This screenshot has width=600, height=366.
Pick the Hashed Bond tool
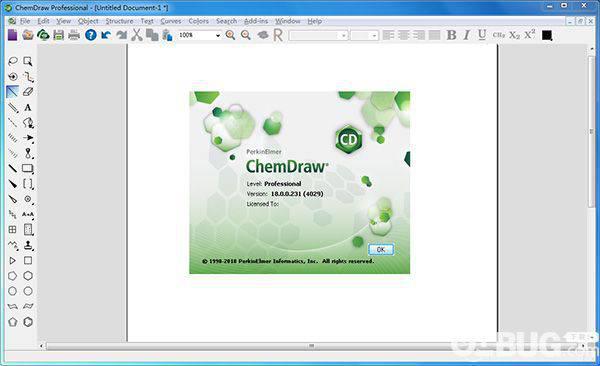(13, 138)
